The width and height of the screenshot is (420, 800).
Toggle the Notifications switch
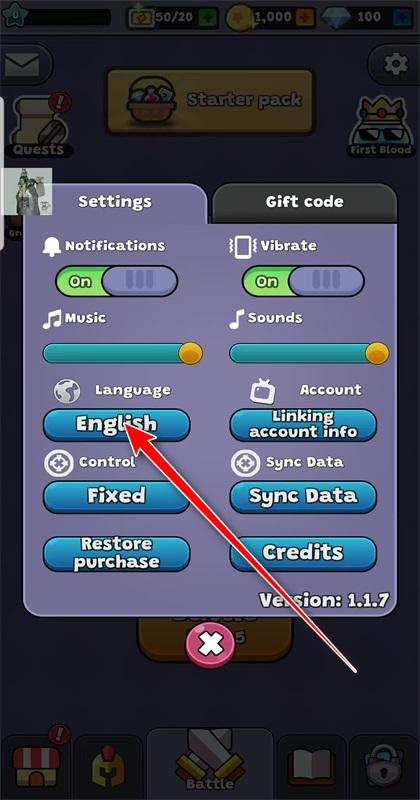pyautogui.click(x=117, y=281)
